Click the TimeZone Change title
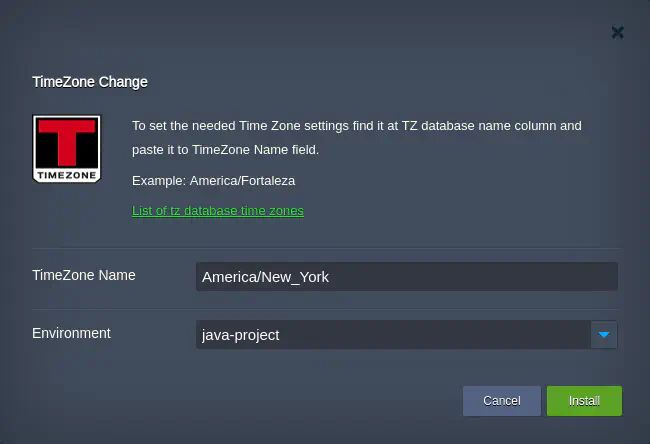 [90, 82]
